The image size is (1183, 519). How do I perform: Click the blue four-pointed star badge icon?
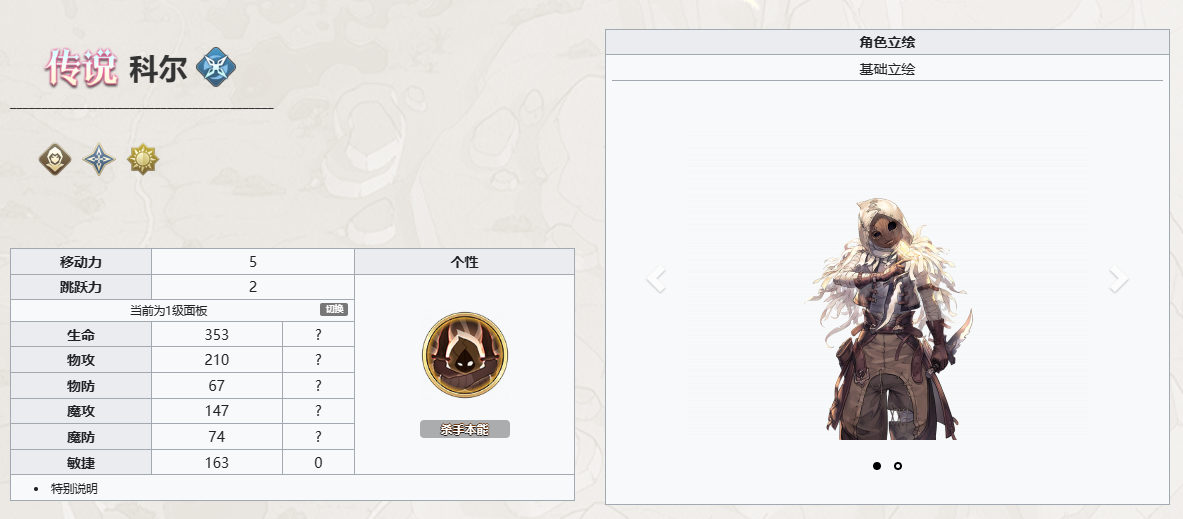pyautogui.click(x=99, y=159)
